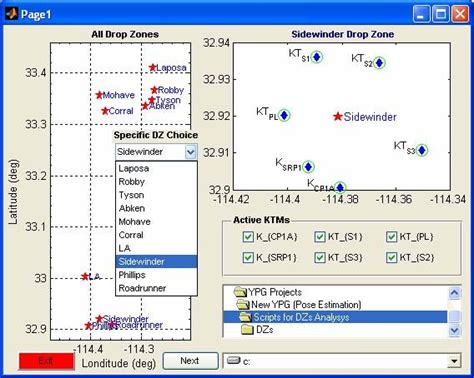Click the drive icon beside c:

234,360
